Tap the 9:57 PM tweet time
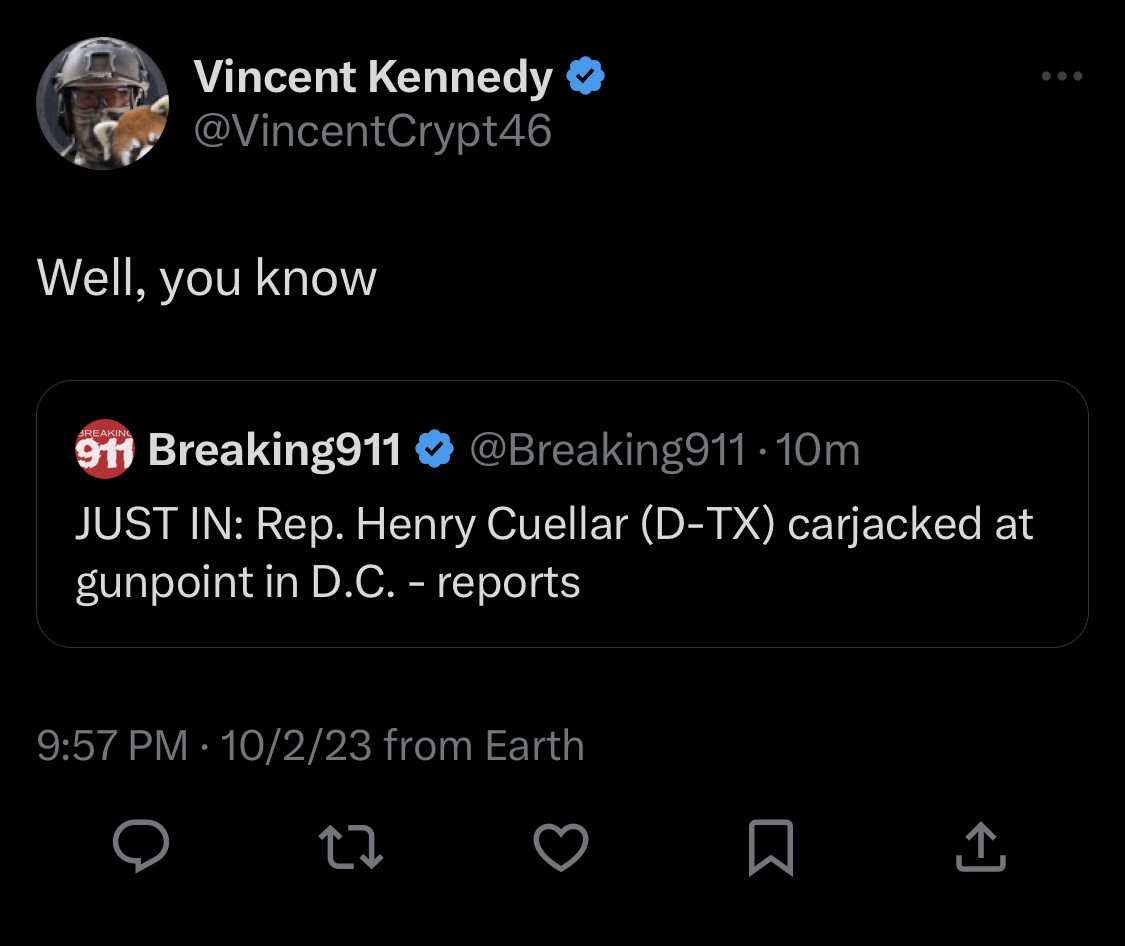1125x946 pixels. pyautogui.click(x=112, y=746)
